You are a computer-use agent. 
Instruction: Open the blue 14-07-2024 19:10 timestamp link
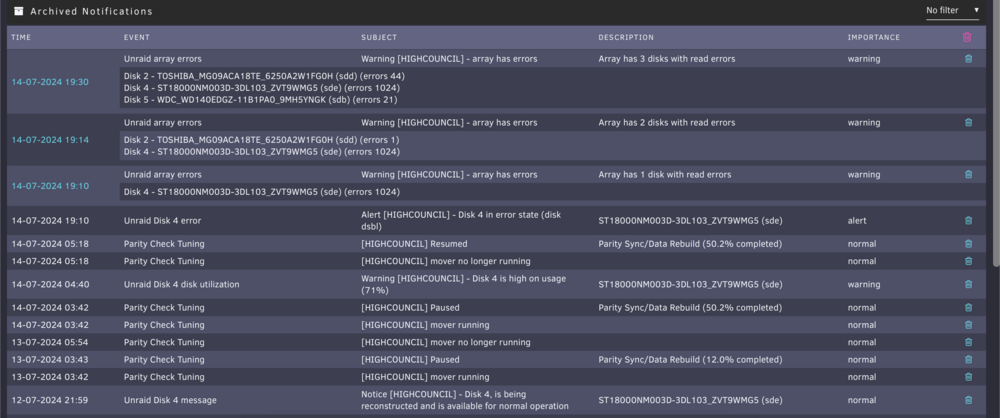50,186
